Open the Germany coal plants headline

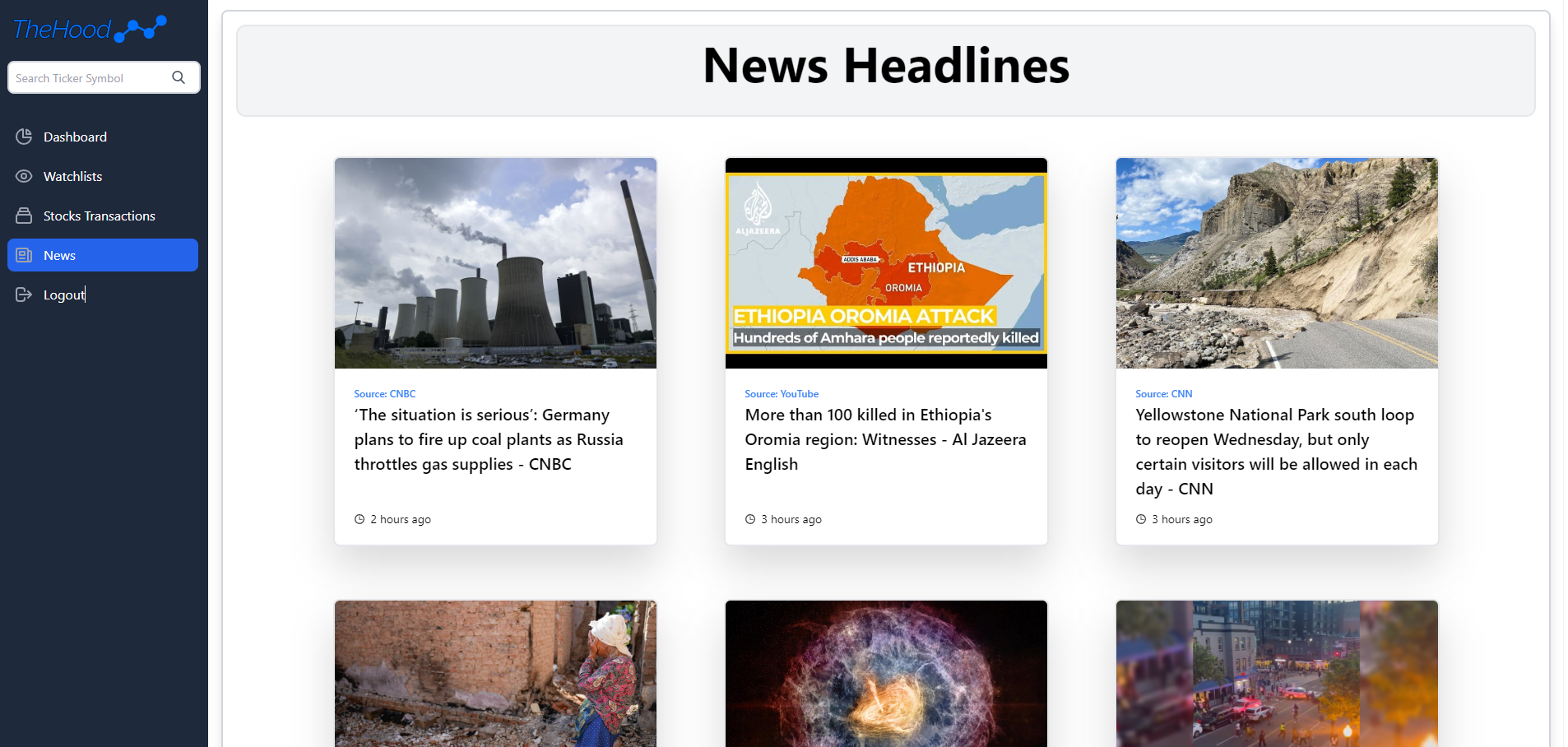[489, 439]
